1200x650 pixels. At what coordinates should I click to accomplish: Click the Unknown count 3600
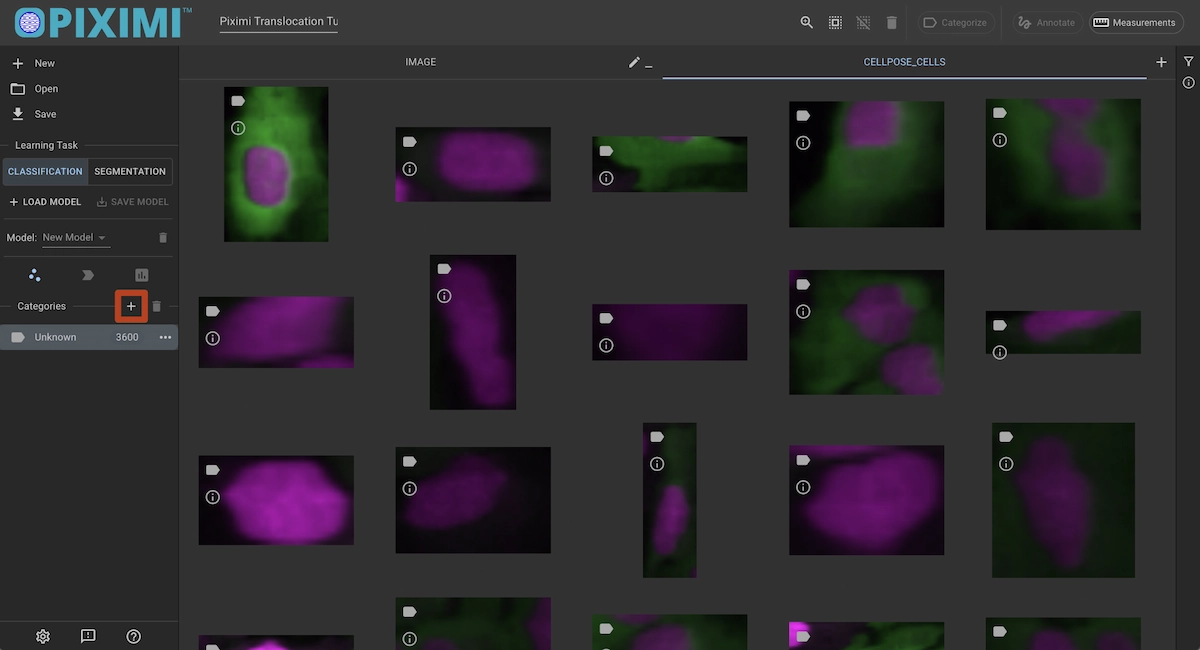click(x=127, y=337)
